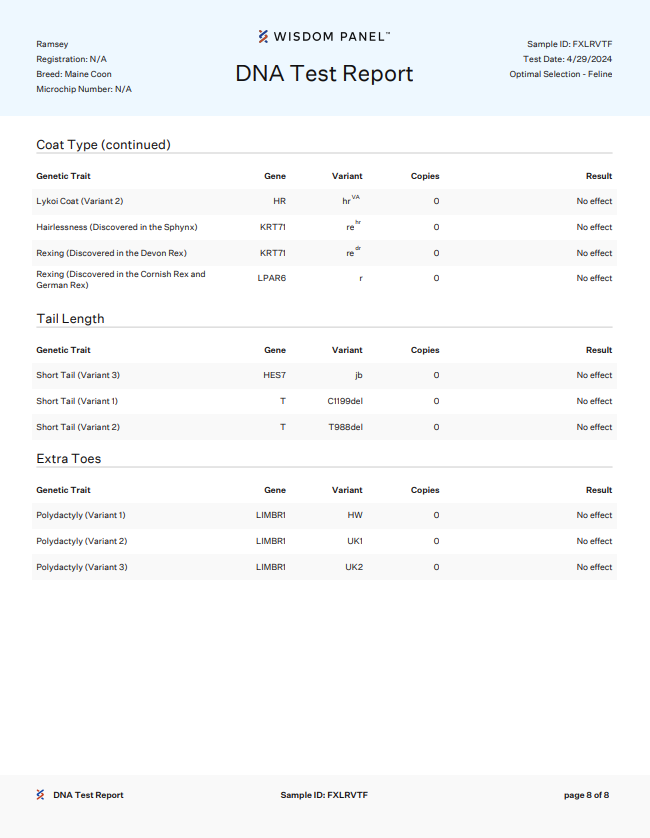The width and height of the screenshot is (650, 838).
Task: Select the 'Polydactyly (Variant 3)' trait
Action: pyautogui.click(x=82, y=567)
